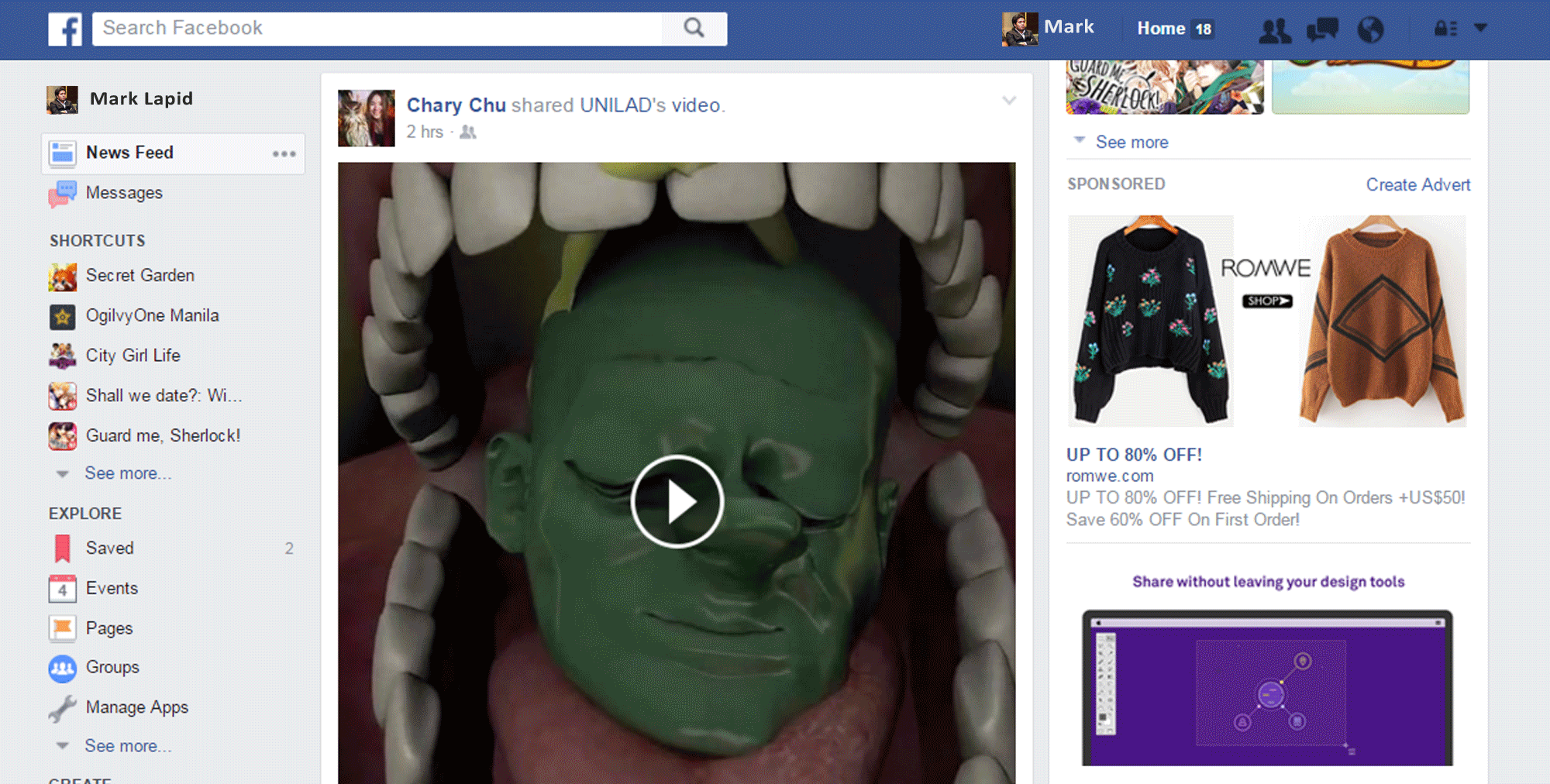
Task: Open Mark Lapid profile in sidebar
Action: tap(141, 99)
